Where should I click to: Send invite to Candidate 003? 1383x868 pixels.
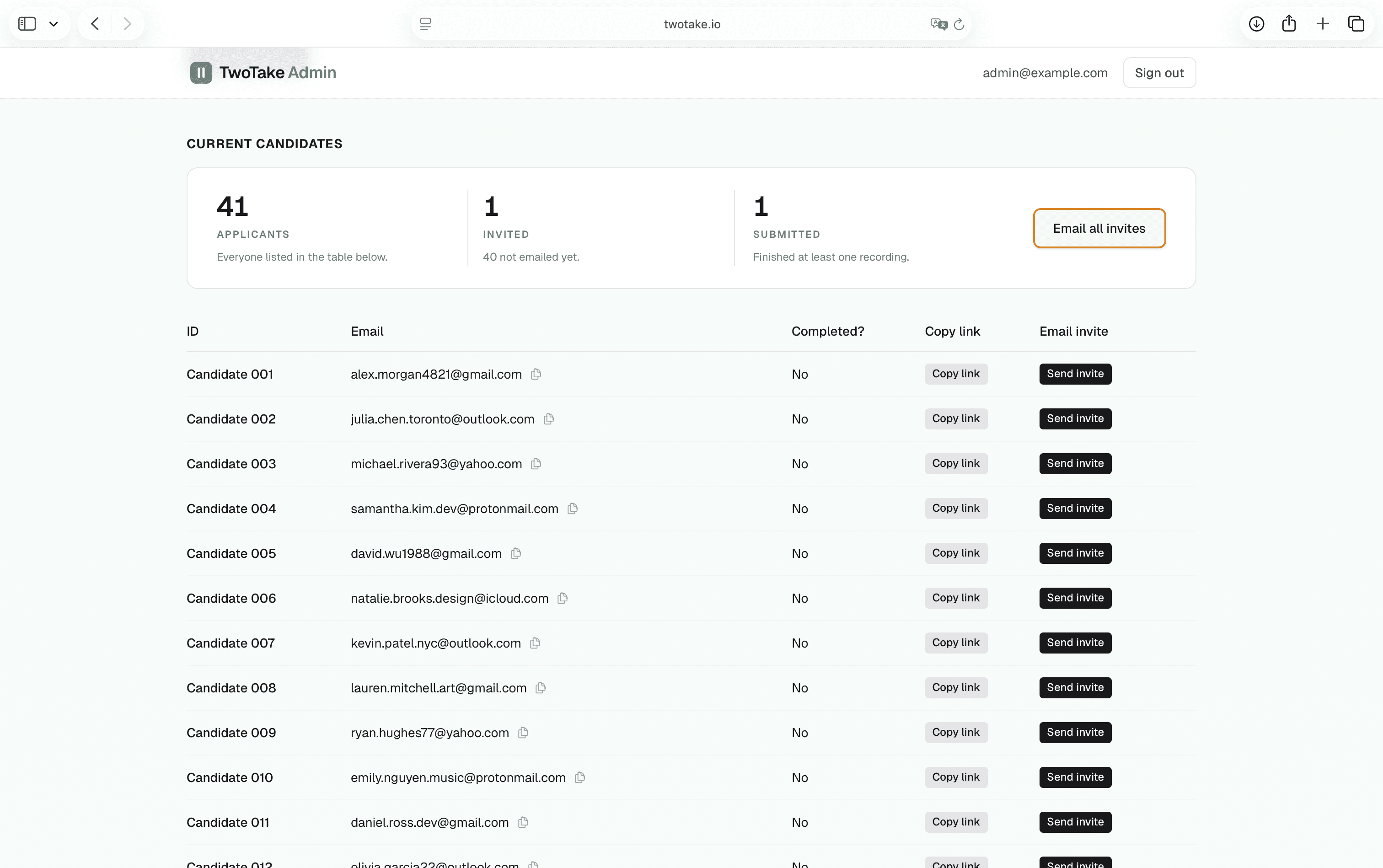pyautogui.click(x=1075, y=463)
